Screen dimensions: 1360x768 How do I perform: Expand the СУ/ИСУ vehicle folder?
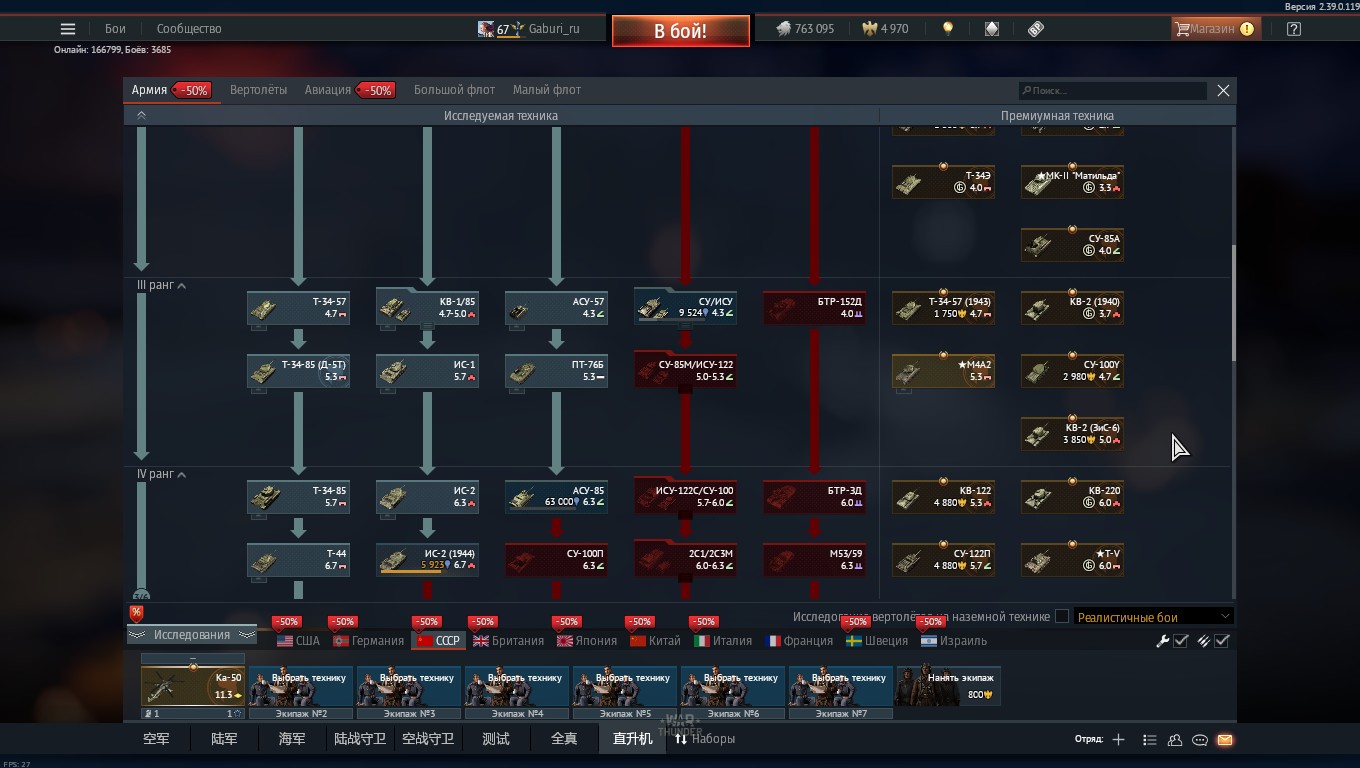[685, 307]
